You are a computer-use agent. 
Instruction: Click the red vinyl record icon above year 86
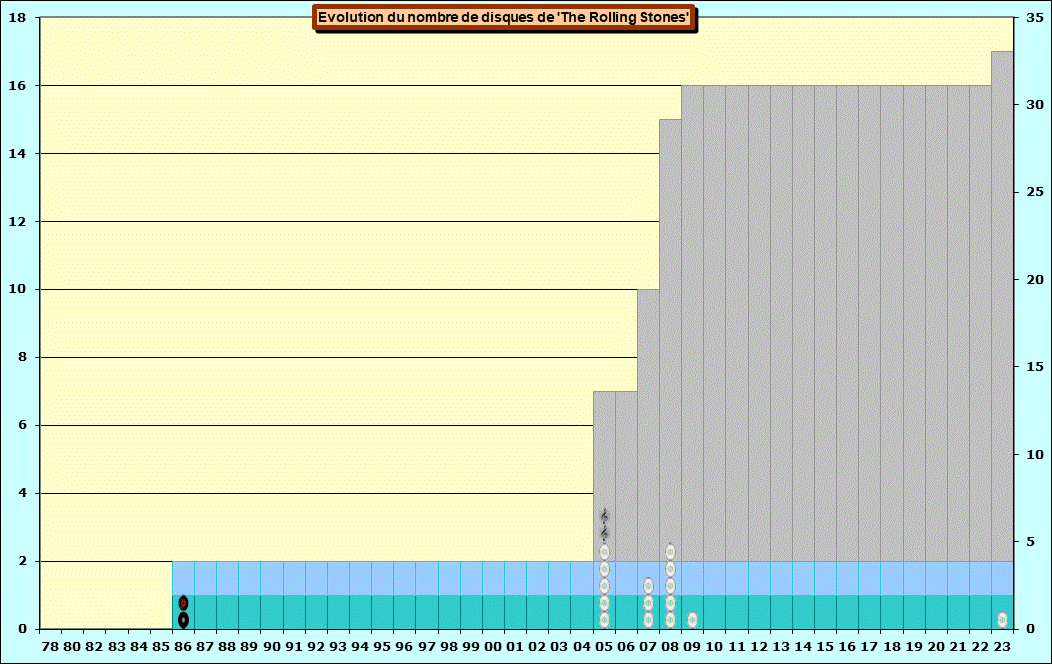(x=183, y=603)
